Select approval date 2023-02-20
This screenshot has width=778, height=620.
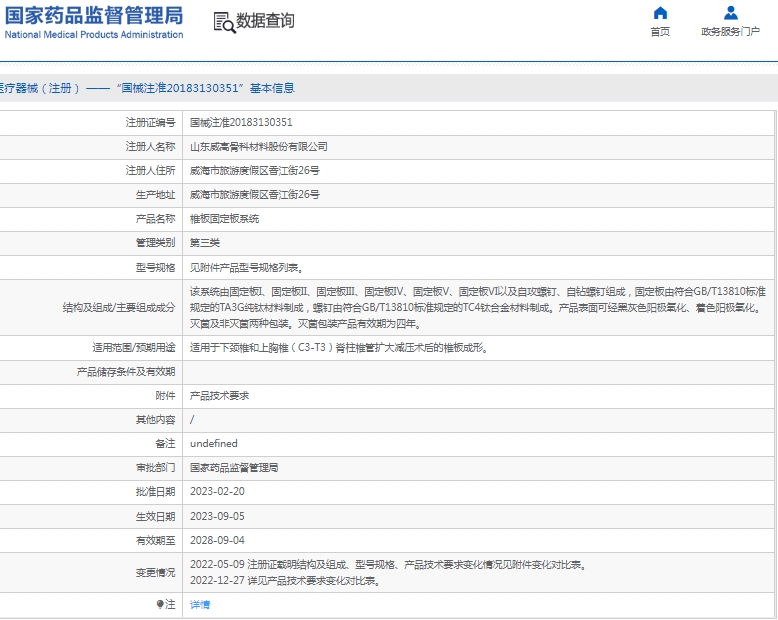click(217, 491)
